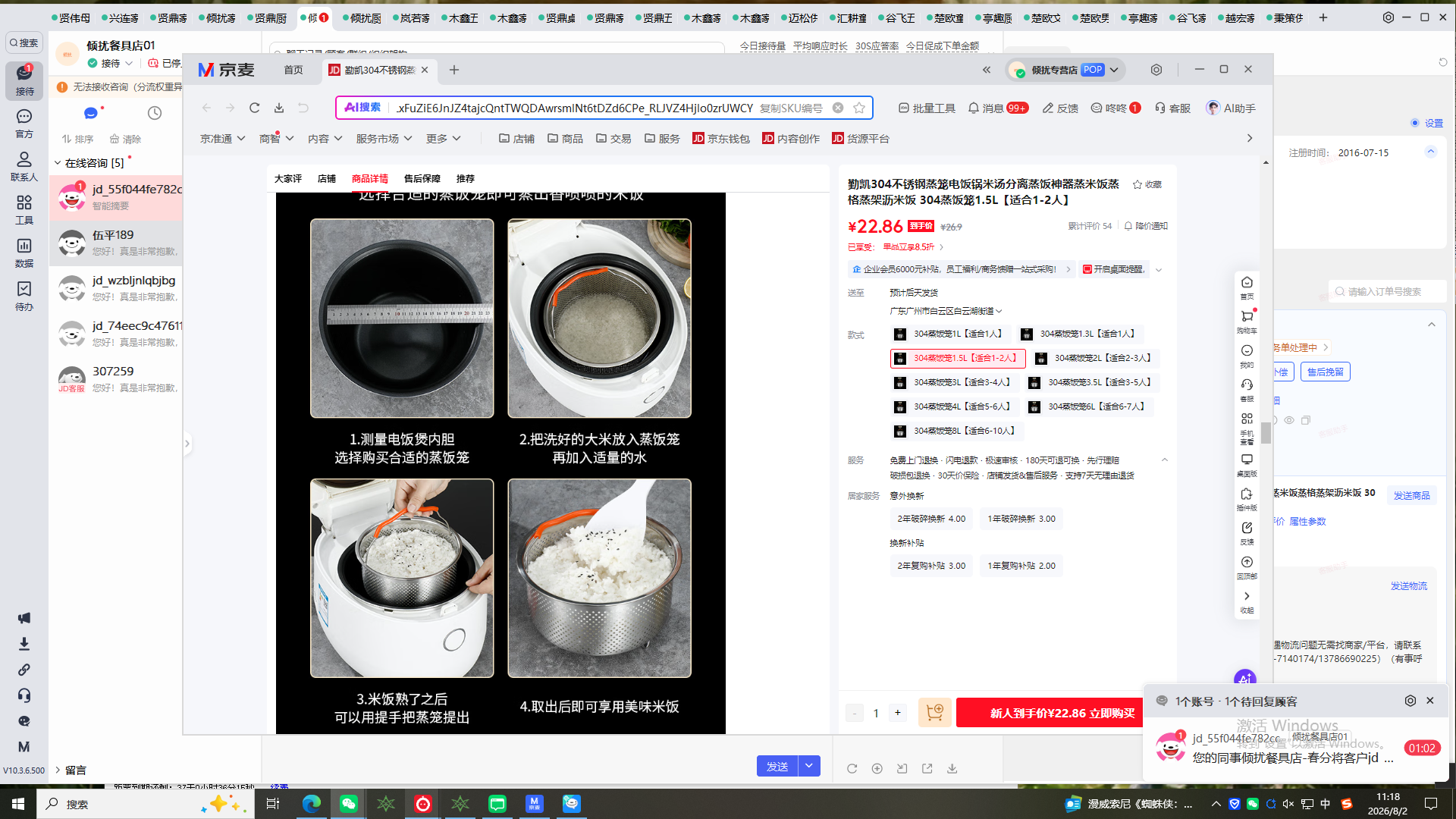
Task: Send message with 发送 button
Action: point(777,766)
